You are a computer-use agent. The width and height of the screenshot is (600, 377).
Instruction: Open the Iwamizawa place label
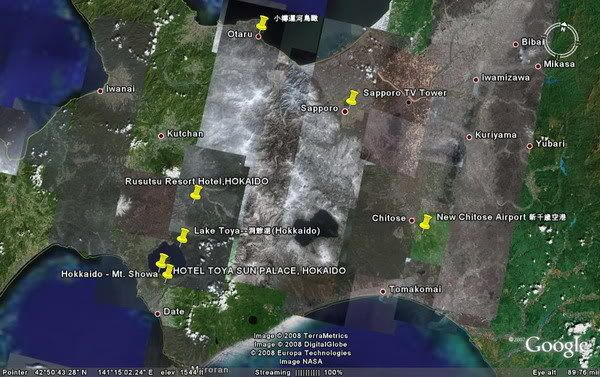(505, 78)
